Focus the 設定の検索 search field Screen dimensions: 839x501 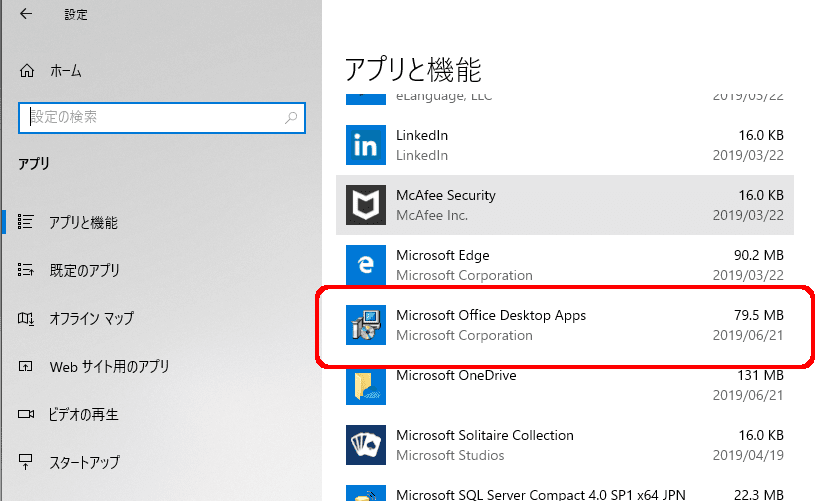click(x=162, y=117)
